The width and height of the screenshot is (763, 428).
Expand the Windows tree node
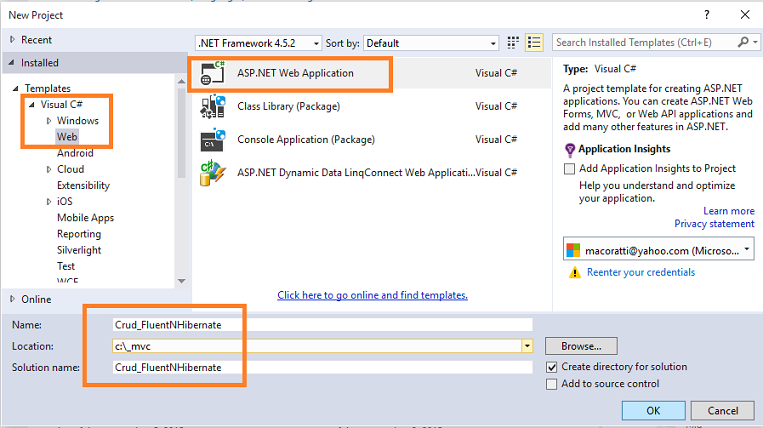49,121
